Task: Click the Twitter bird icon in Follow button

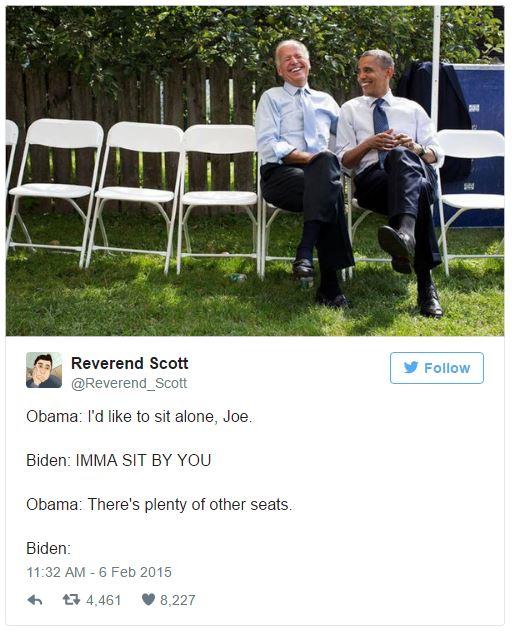Action: pyautogui.click(x=411, y=368)
